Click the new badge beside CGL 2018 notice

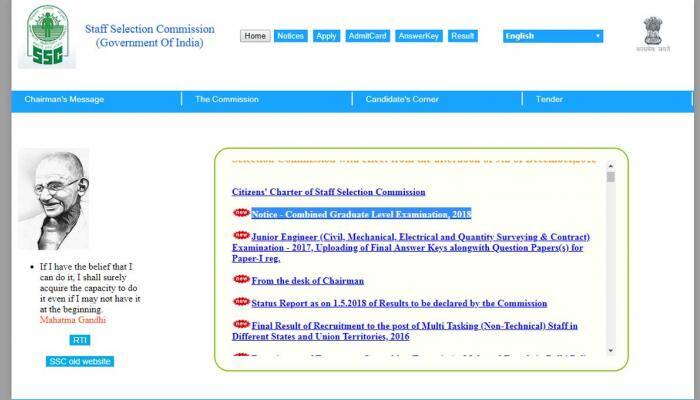click(x=241, y=213)
